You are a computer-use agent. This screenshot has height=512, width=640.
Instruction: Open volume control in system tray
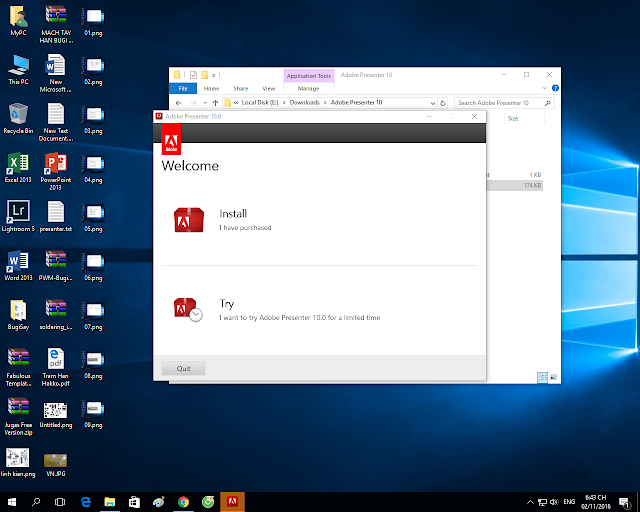click(x=554, y=502)
